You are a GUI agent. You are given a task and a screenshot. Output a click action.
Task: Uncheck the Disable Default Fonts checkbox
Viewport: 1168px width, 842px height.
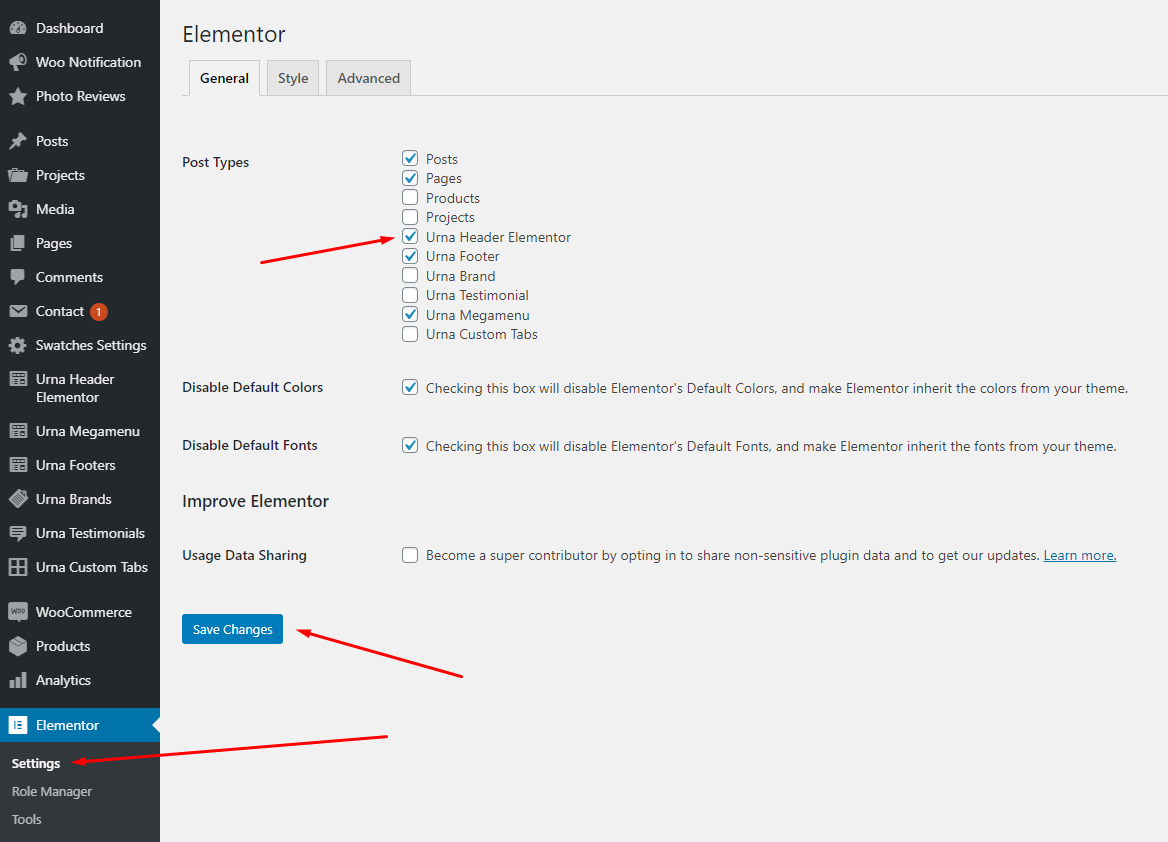click(410, 446)
